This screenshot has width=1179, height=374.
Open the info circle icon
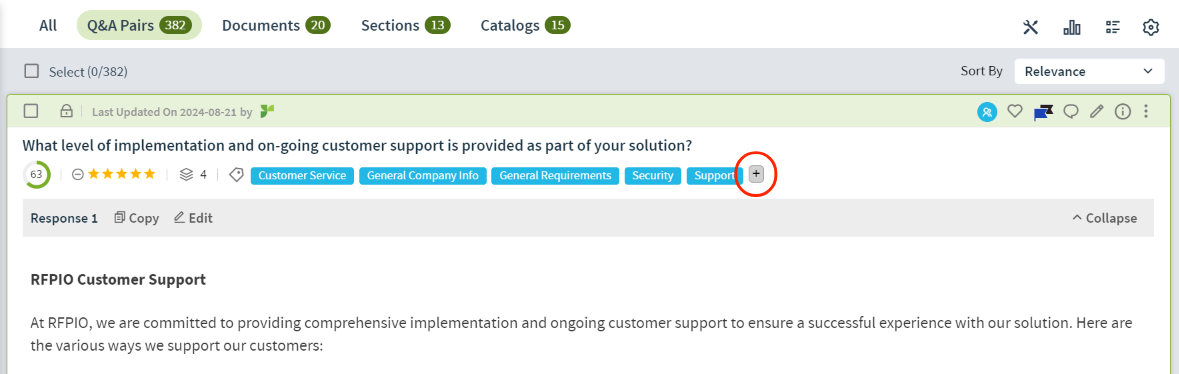click(1123, 111)
